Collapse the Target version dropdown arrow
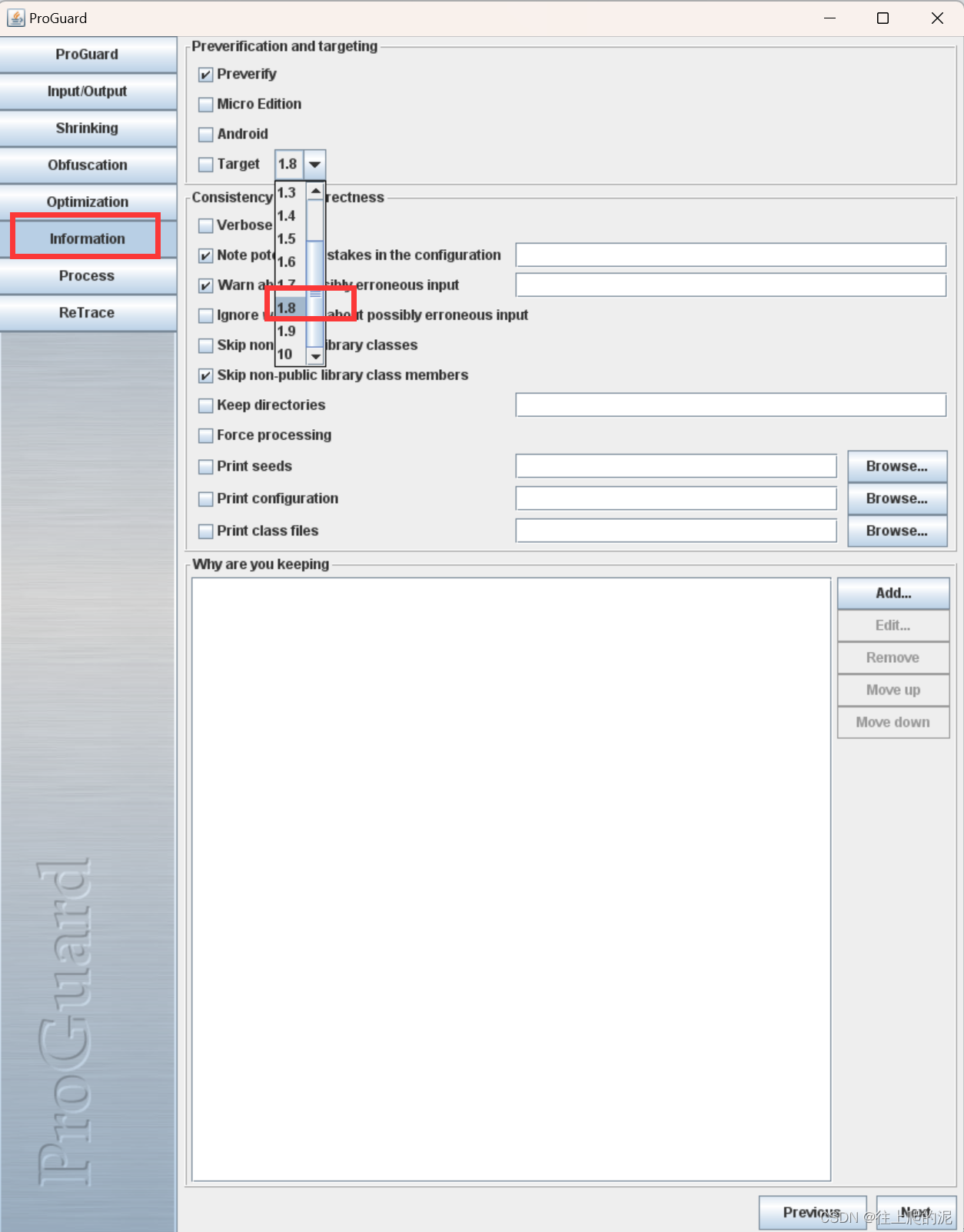 pos(315,165)
